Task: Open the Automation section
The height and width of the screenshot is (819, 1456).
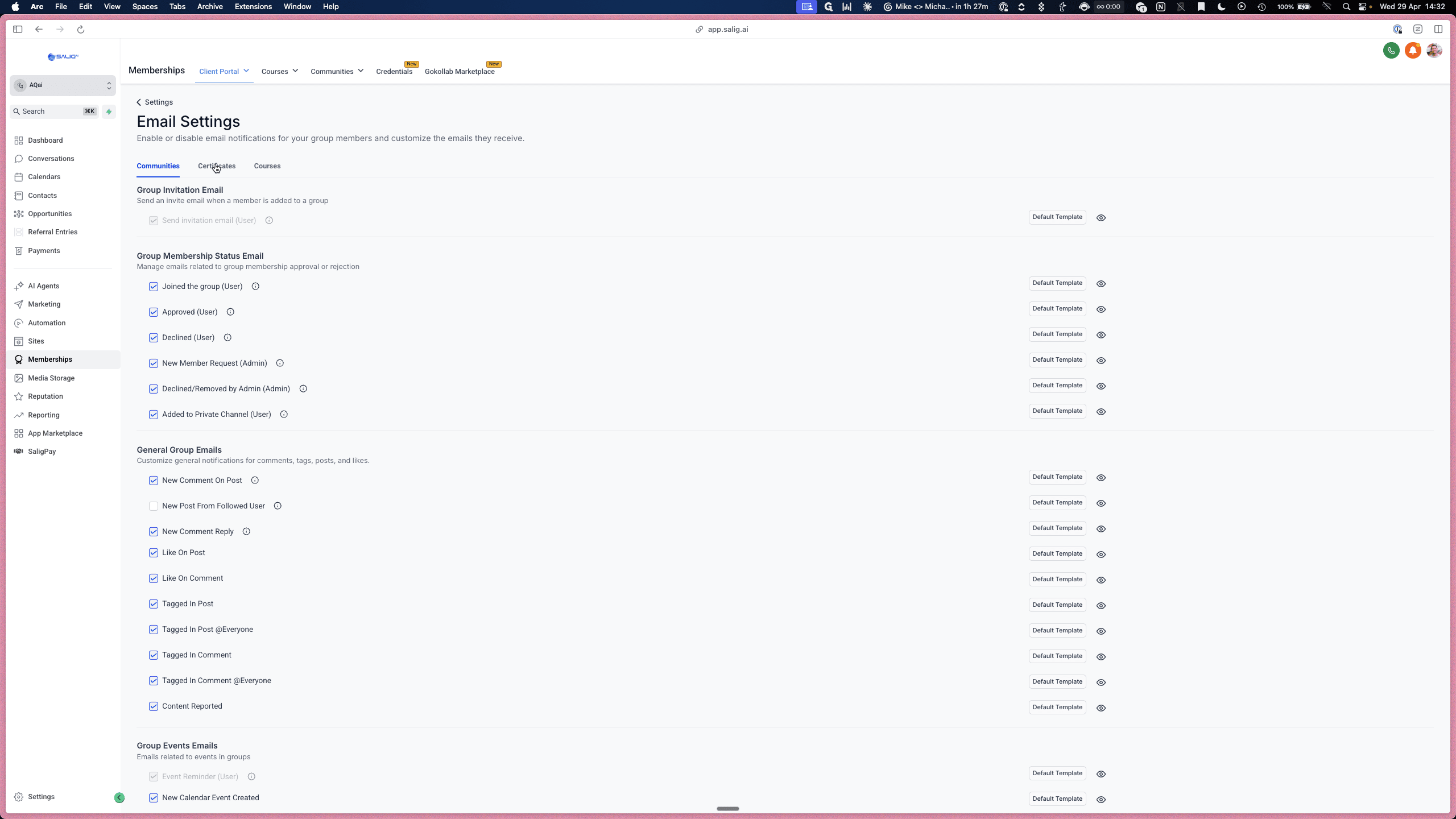Action: [47, 322]
